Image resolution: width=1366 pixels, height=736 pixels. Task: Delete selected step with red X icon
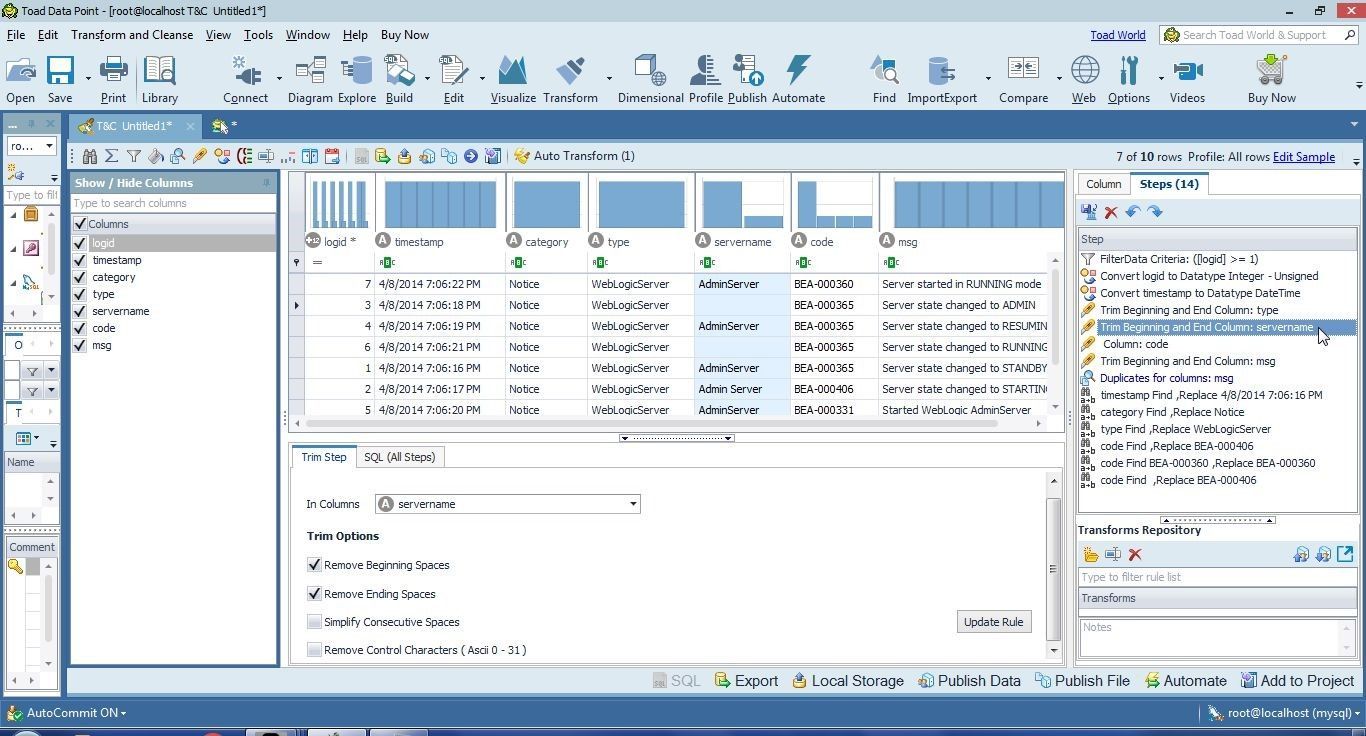point(1111,212)
